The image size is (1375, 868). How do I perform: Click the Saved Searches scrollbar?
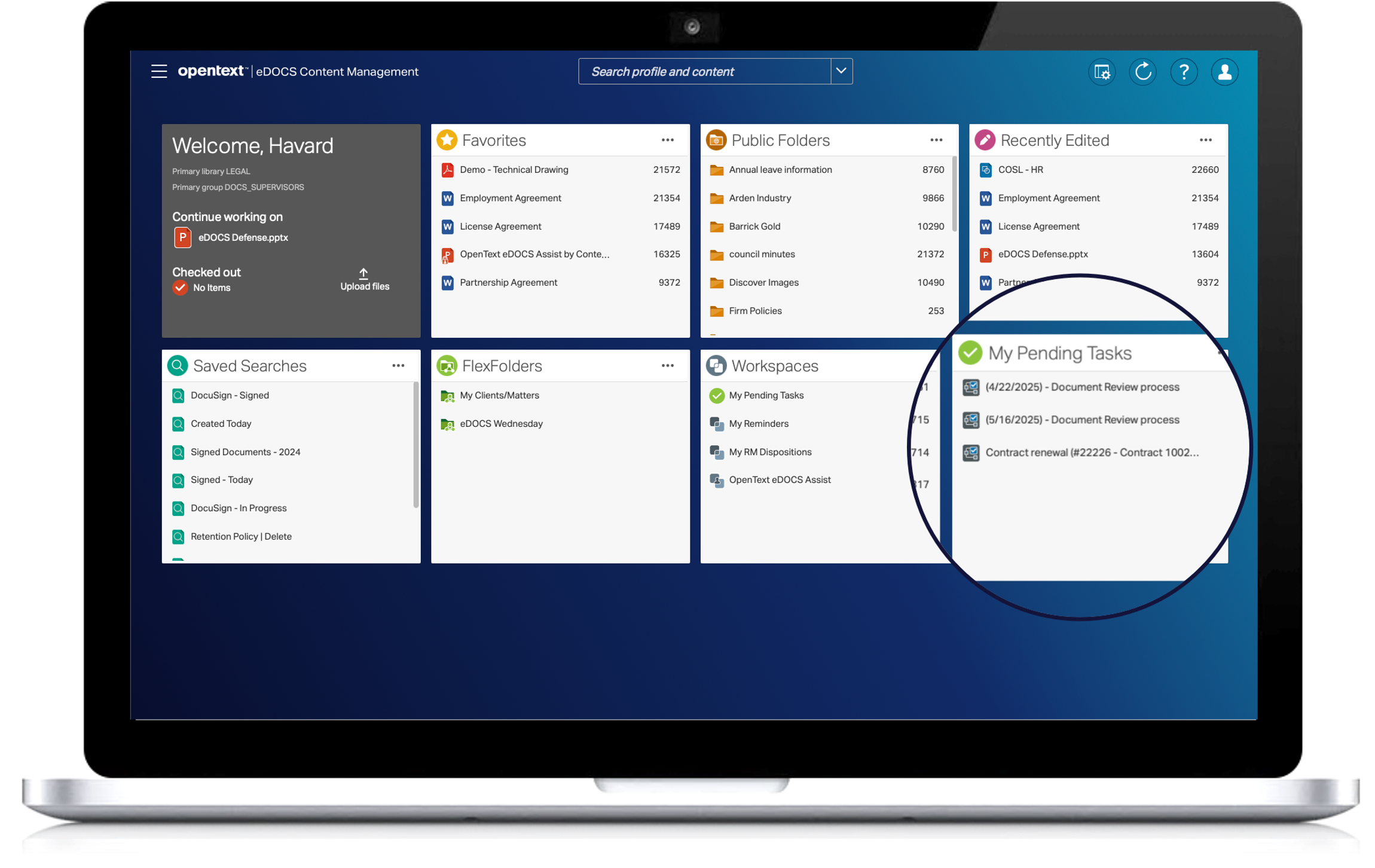(415, 445)
